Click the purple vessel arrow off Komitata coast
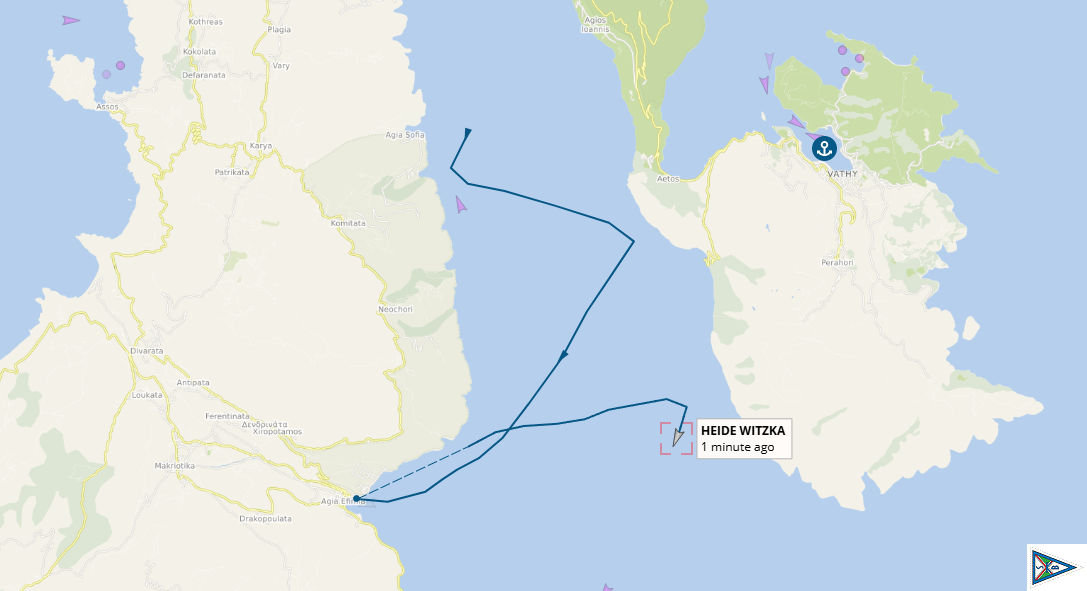Viewport: 1087px width, 591px height. 460,204
